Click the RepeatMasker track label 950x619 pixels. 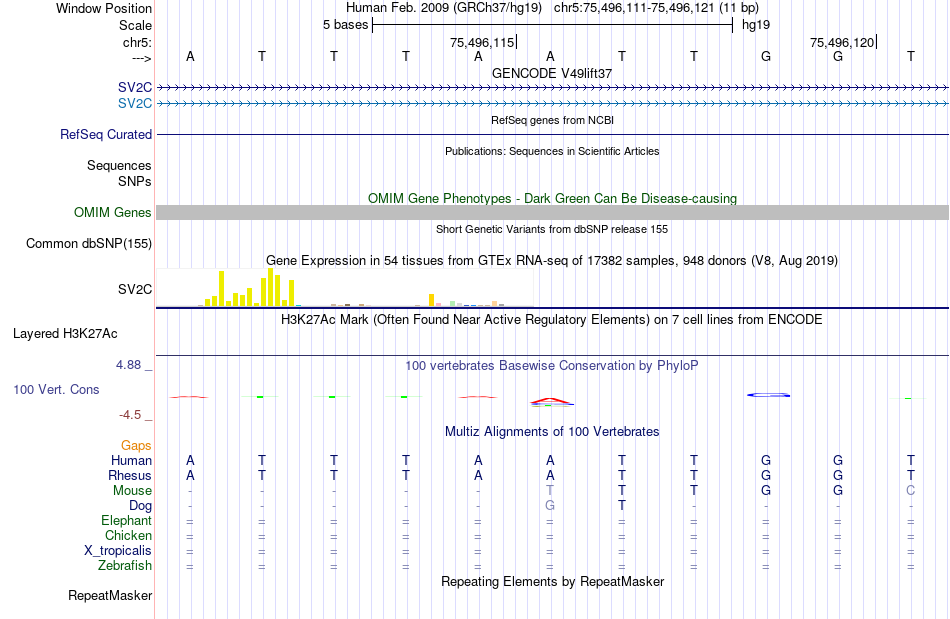point(110,596)
